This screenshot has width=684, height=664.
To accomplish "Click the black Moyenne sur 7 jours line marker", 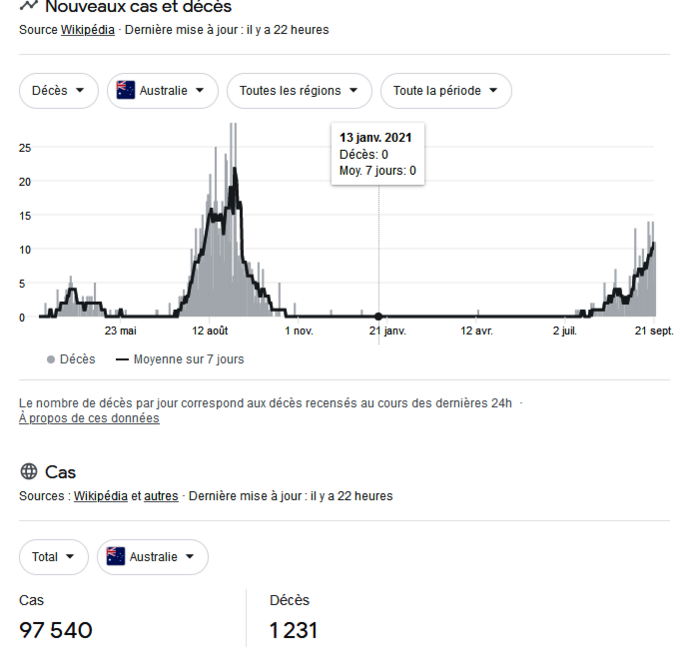I will [123, 359].
